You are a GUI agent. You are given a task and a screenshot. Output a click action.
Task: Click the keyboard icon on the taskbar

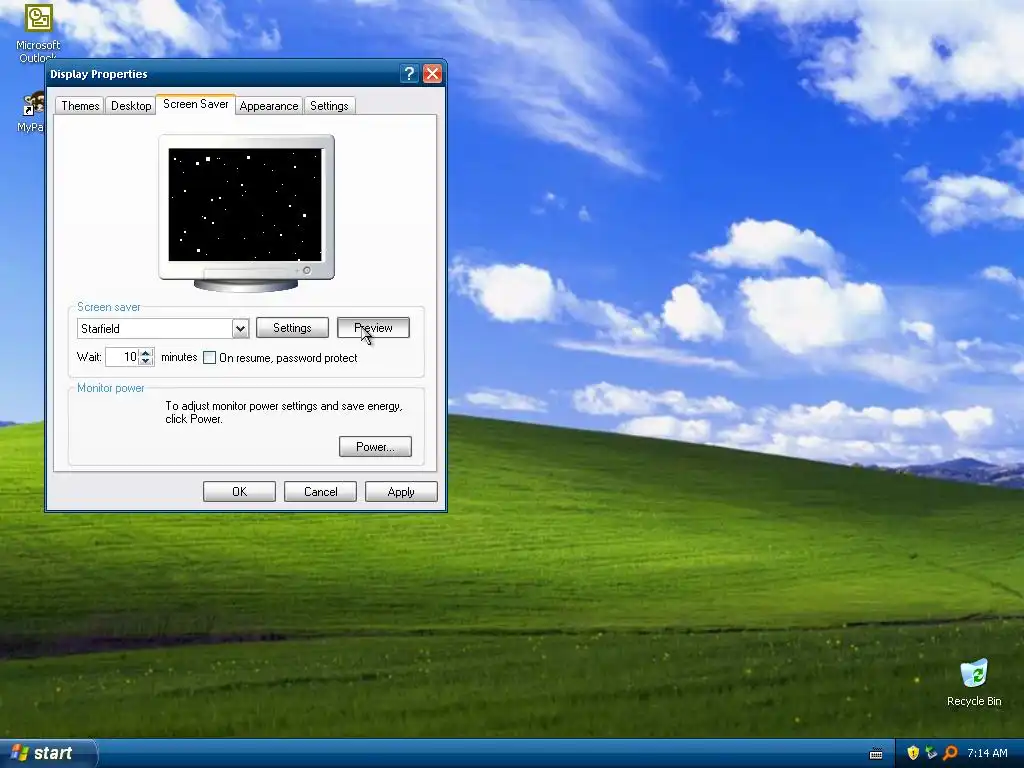pos(876,754)
